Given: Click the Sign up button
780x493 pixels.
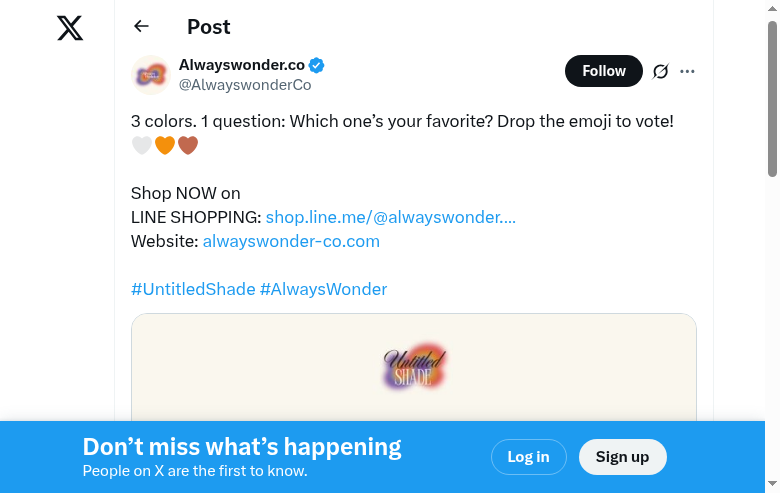Looking at the screenshot, I should pos(622,457).
